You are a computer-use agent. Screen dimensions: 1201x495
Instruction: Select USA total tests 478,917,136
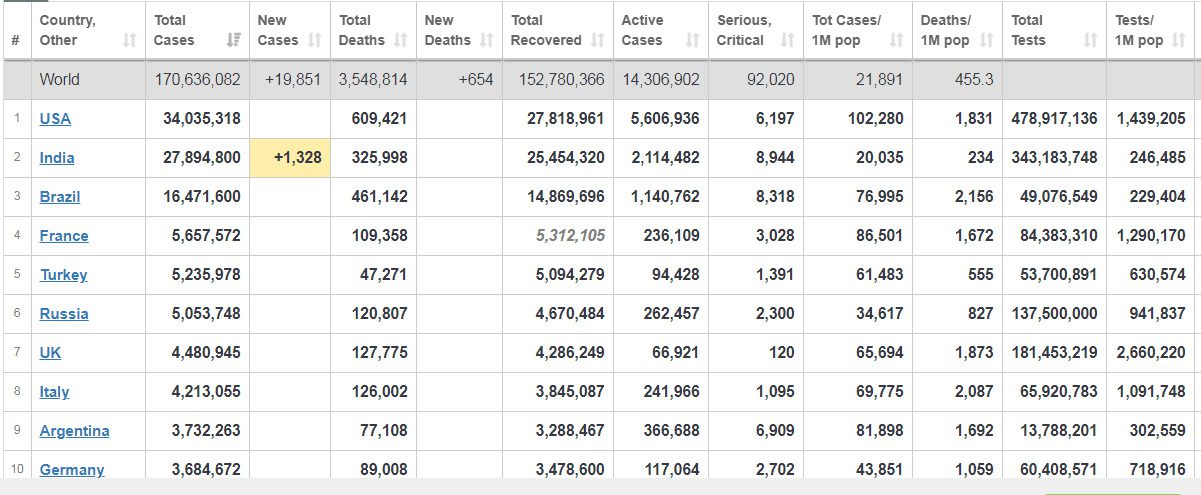[1054, 118]
